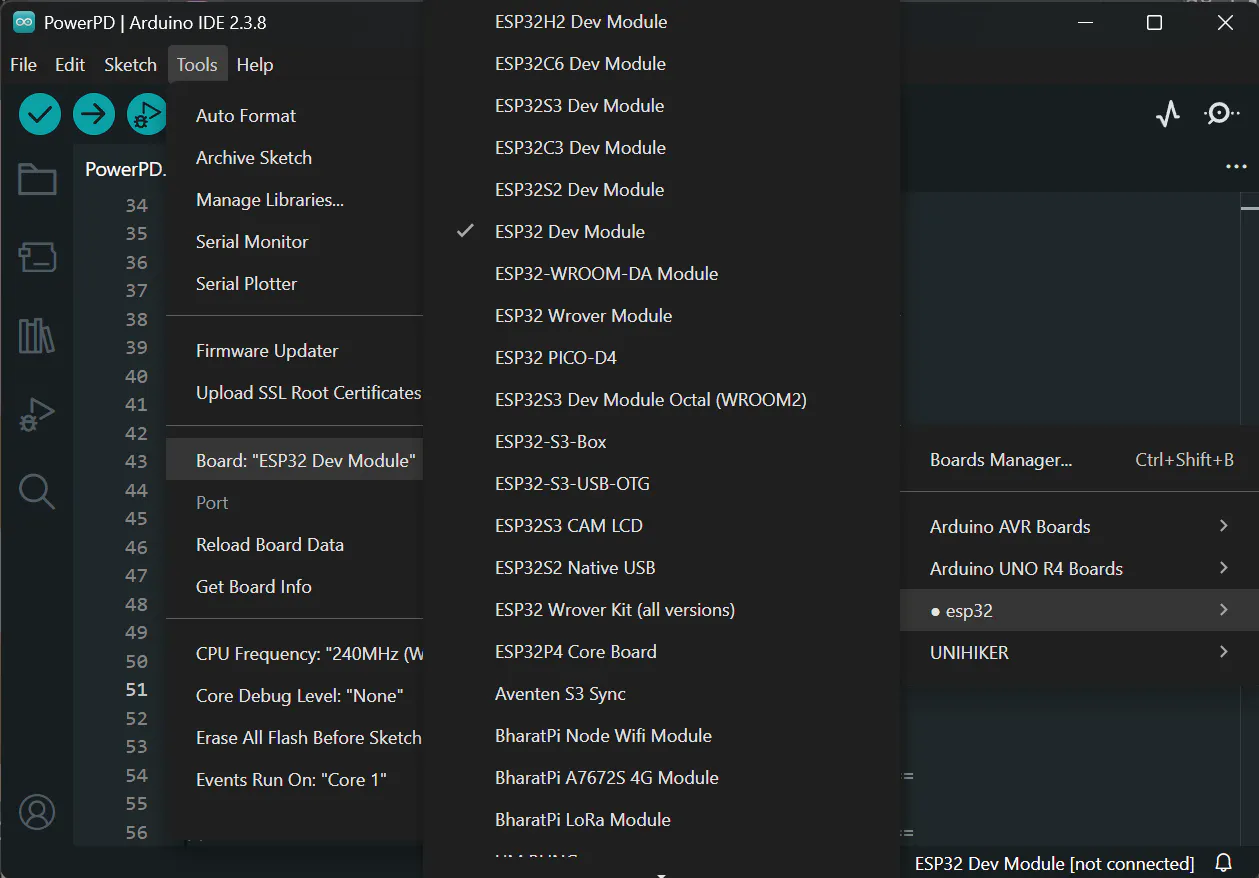Screen dimensions: 1259x878
Task: Select Auto Format from Tools menu
Action: coord(295,116)
